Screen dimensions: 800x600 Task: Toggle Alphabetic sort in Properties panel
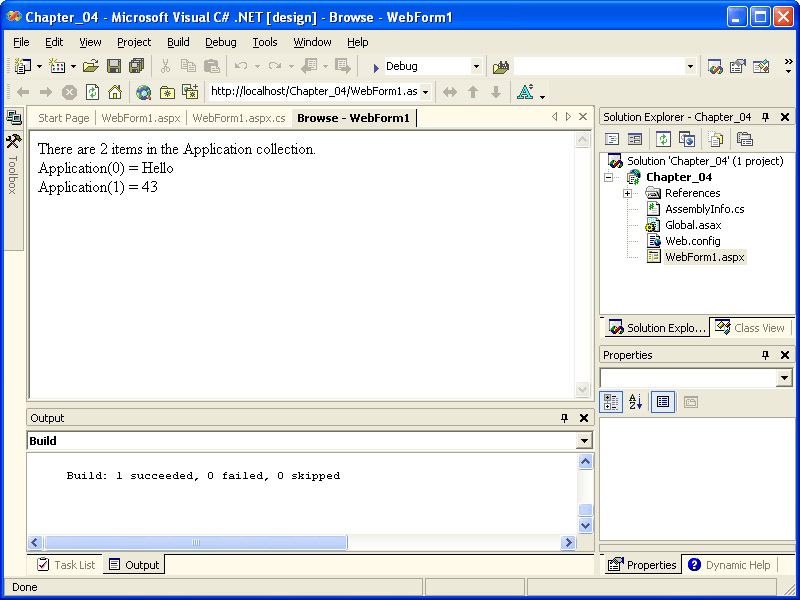(x=636, y=402)
